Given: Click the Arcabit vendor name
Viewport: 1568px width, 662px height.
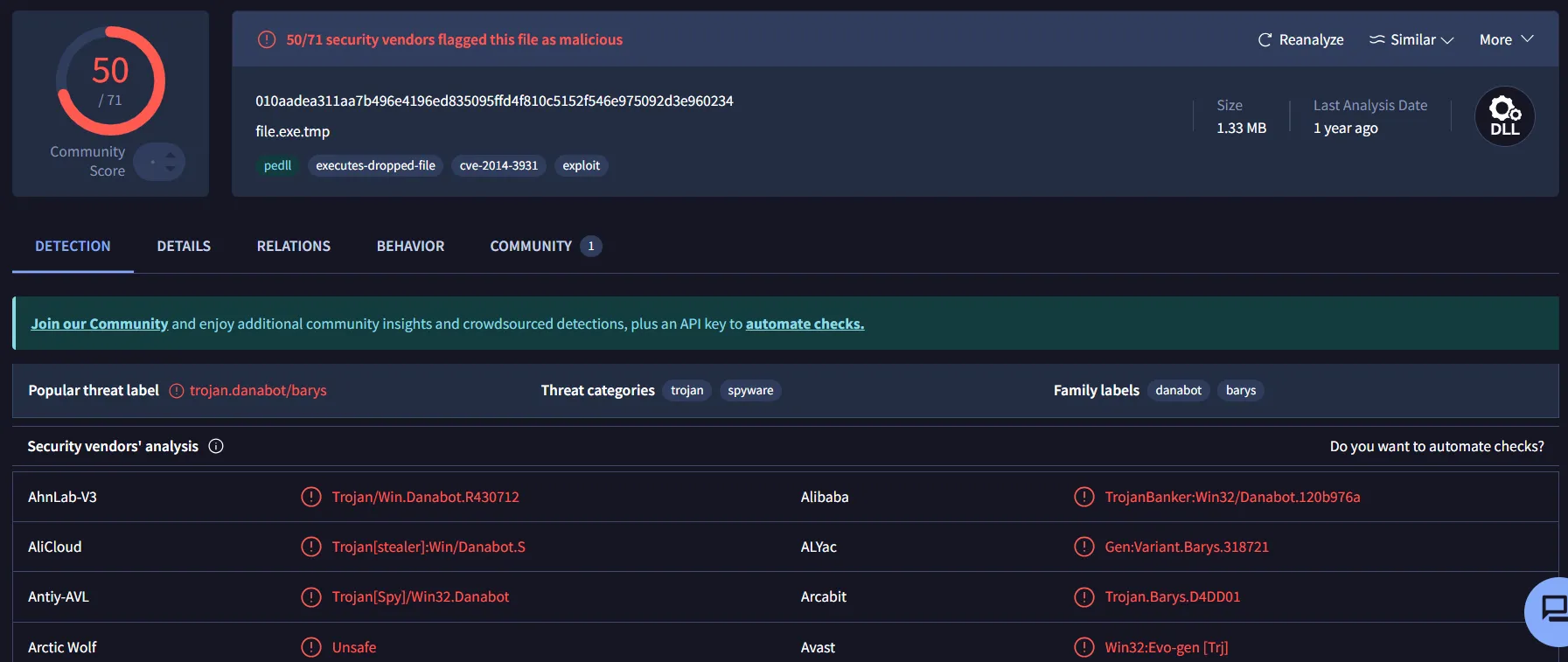Looking at the screenshot, I should click(x=824, y=596).
